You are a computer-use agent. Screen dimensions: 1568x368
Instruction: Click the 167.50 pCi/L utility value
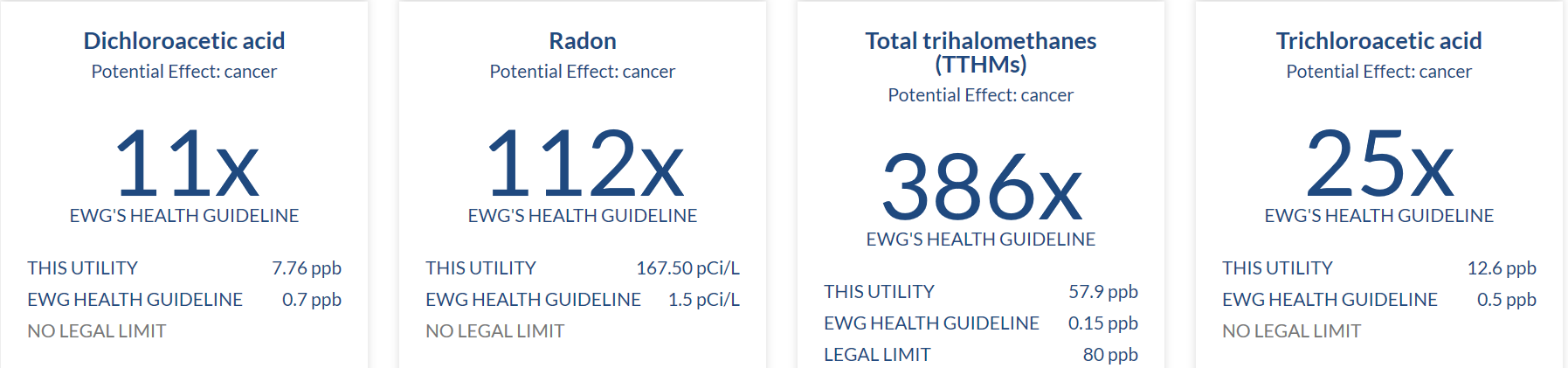click(x=687, y=268)
